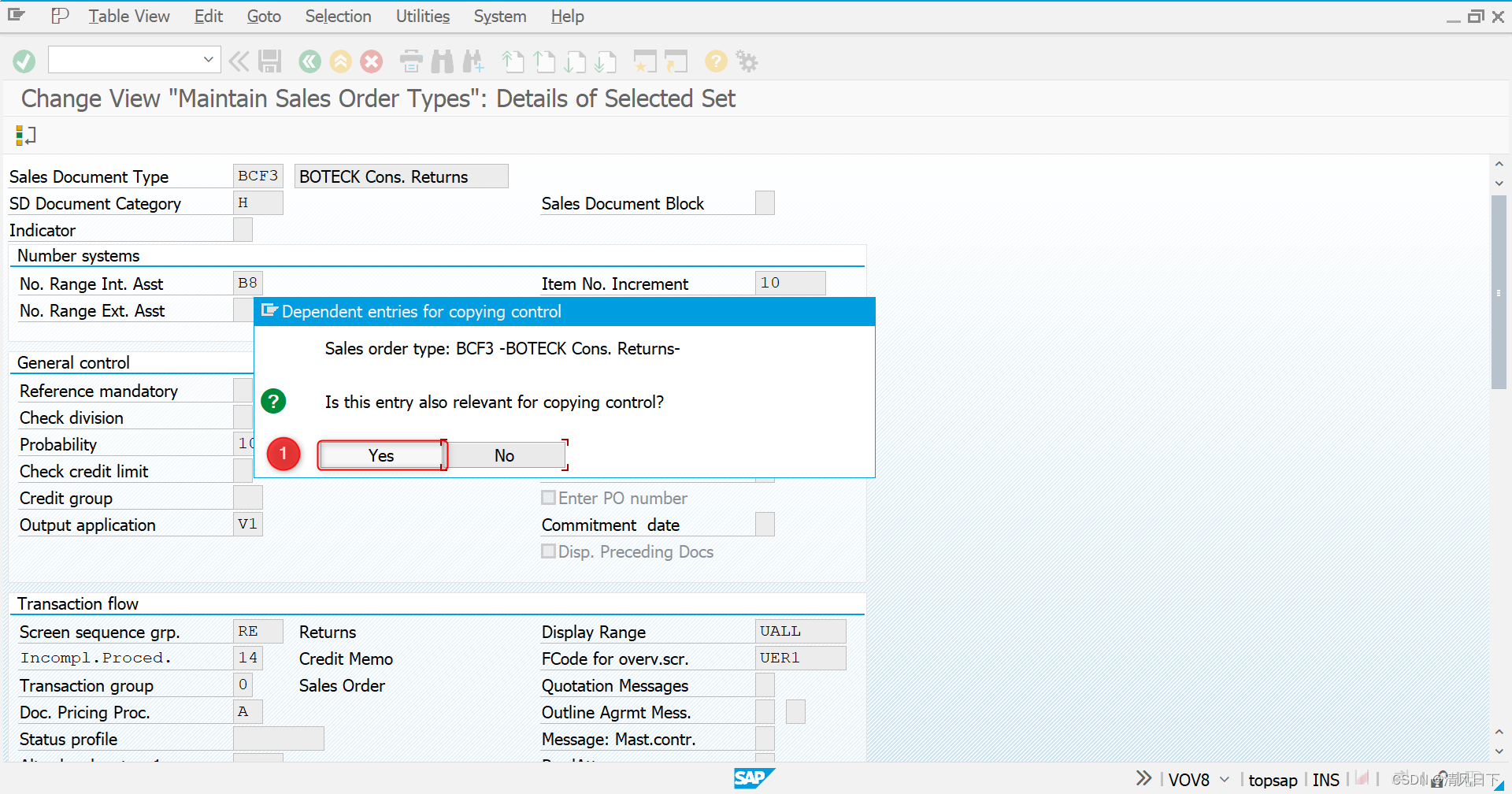Open the Selection menu
The image size is (1512, 794).
(x=338, y=16)
